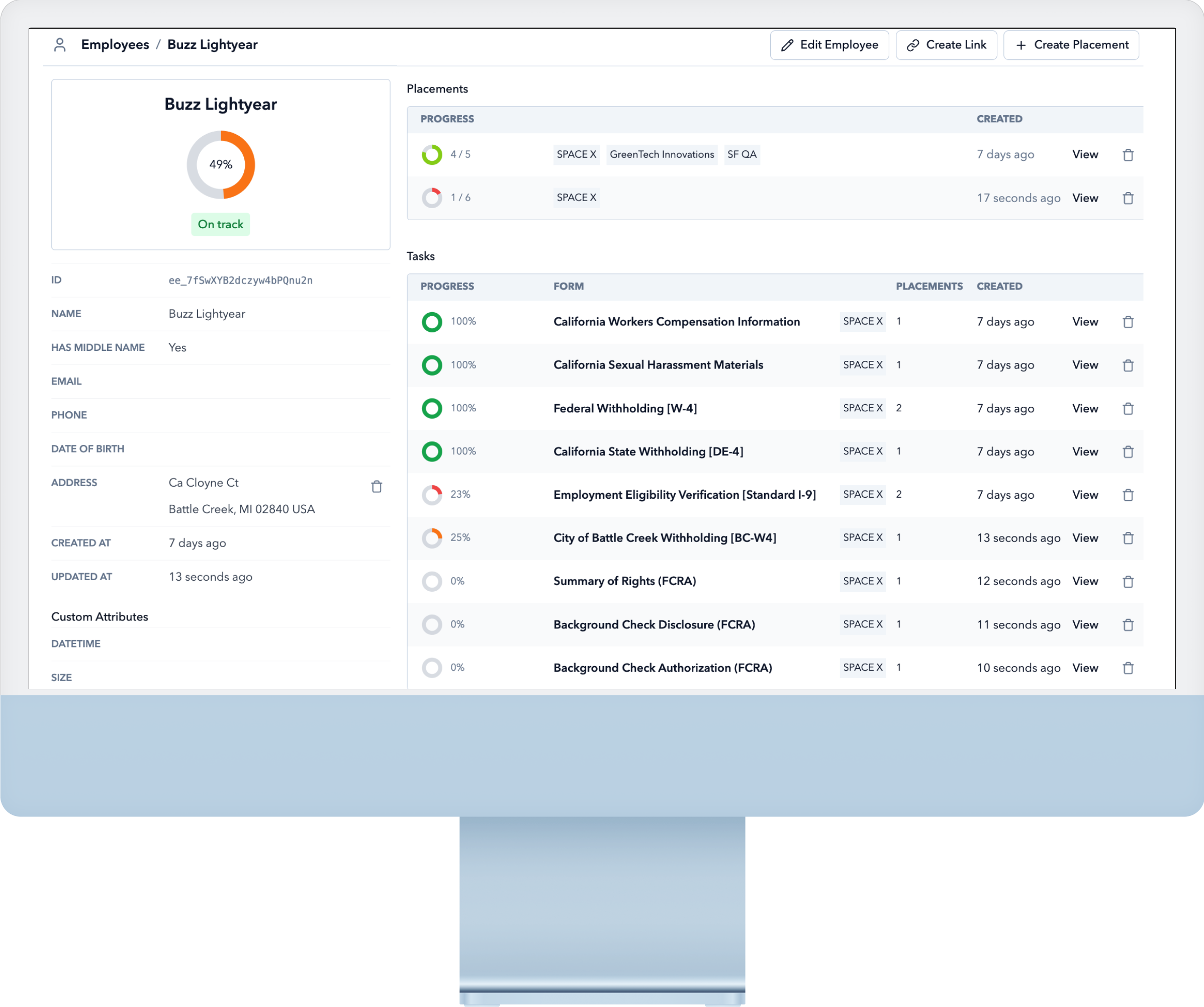
Task: Click the SPACE X tag on the Federal Withholding row
Action: coord(862,408)
